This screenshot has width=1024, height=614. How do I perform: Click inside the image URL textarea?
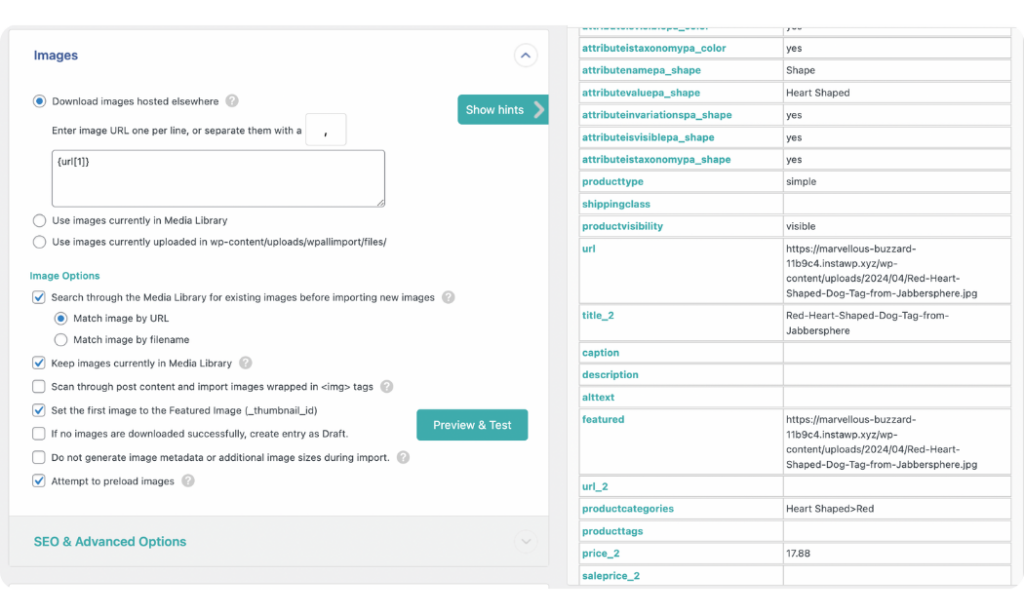(215, 177)
